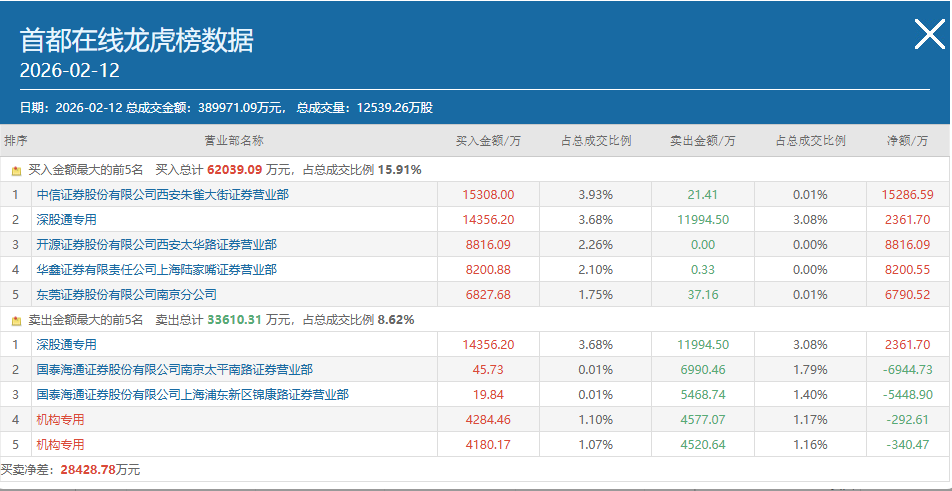Click the buy amount 6827.68
Screen dimensions: 952x491
tap(488, 295)
